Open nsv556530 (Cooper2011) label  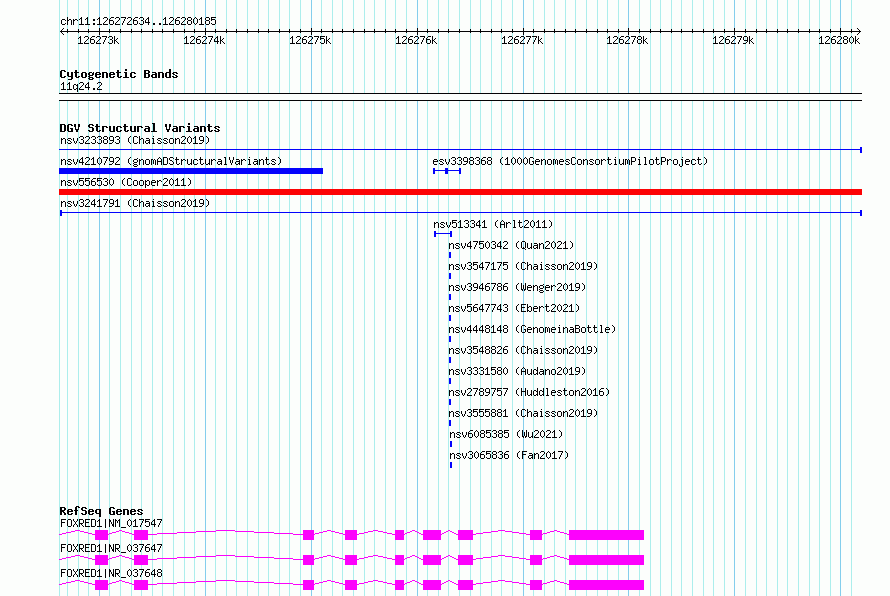[x=126, y=182]
